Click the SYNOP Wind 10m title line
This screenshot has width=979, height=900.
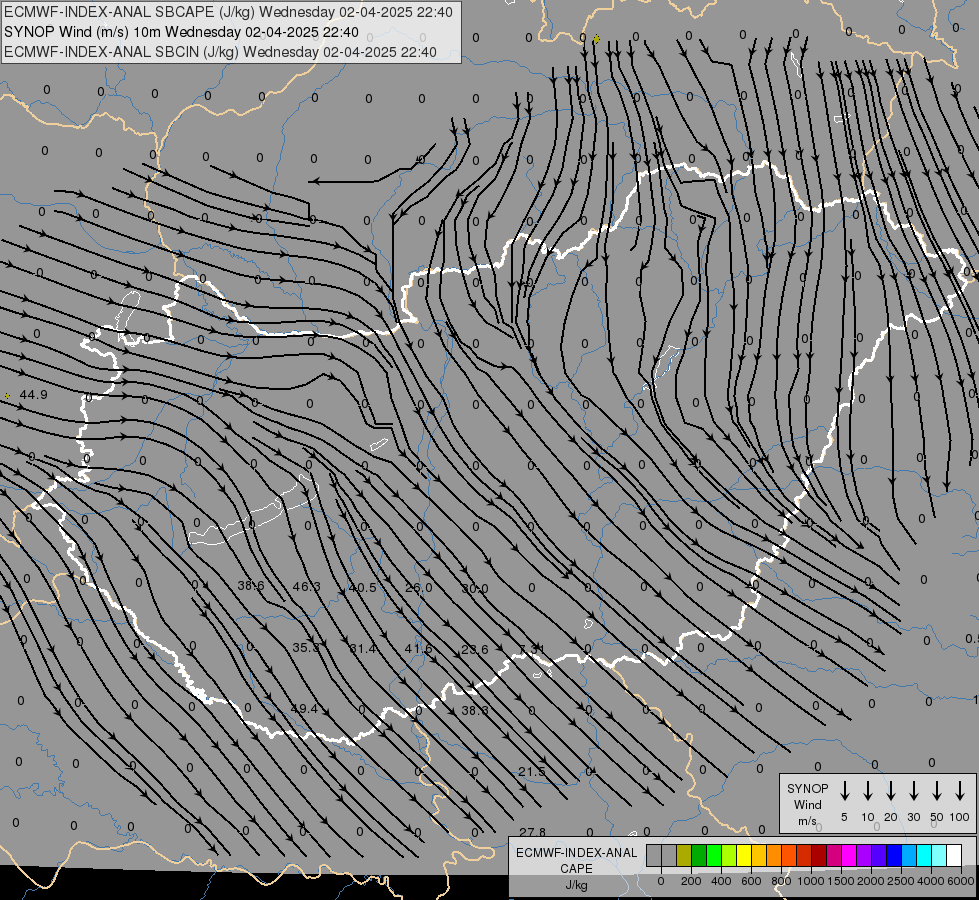point(181,32)
